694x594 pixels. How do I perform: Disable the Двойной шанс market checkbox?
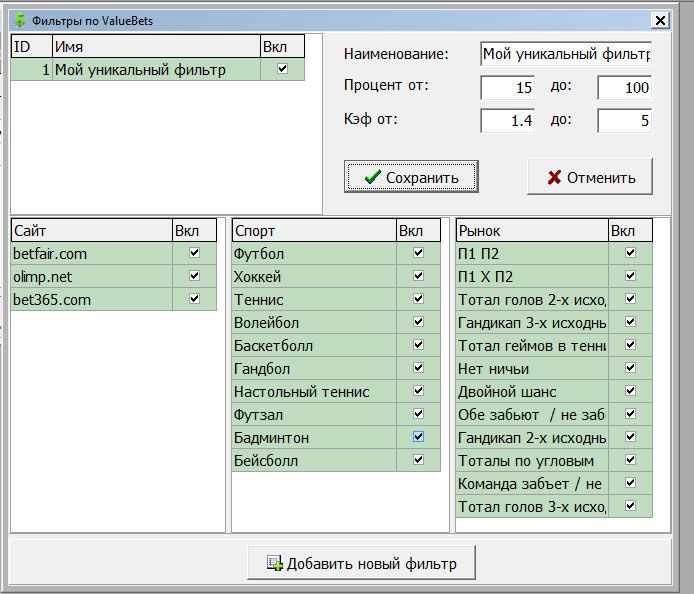pyautogui.click(x=630, y=391)
